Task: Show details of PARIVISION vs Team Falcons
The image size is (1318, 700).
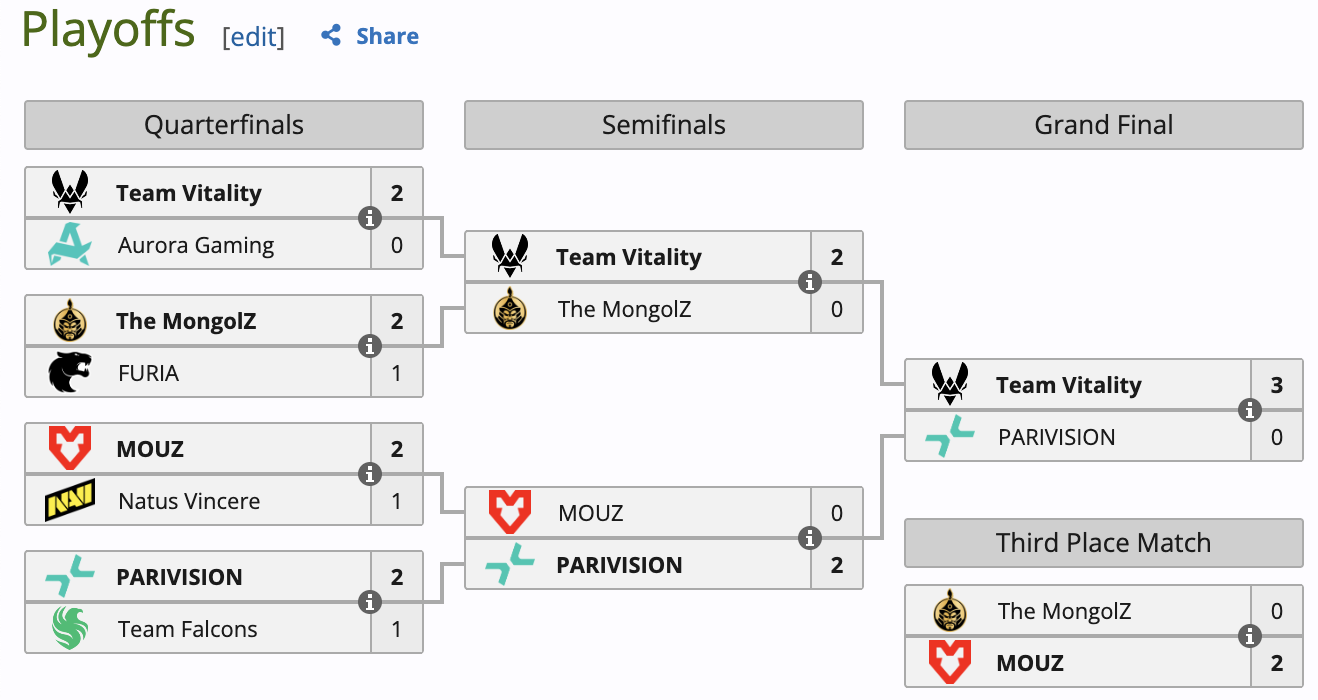Action: point(370,603)
